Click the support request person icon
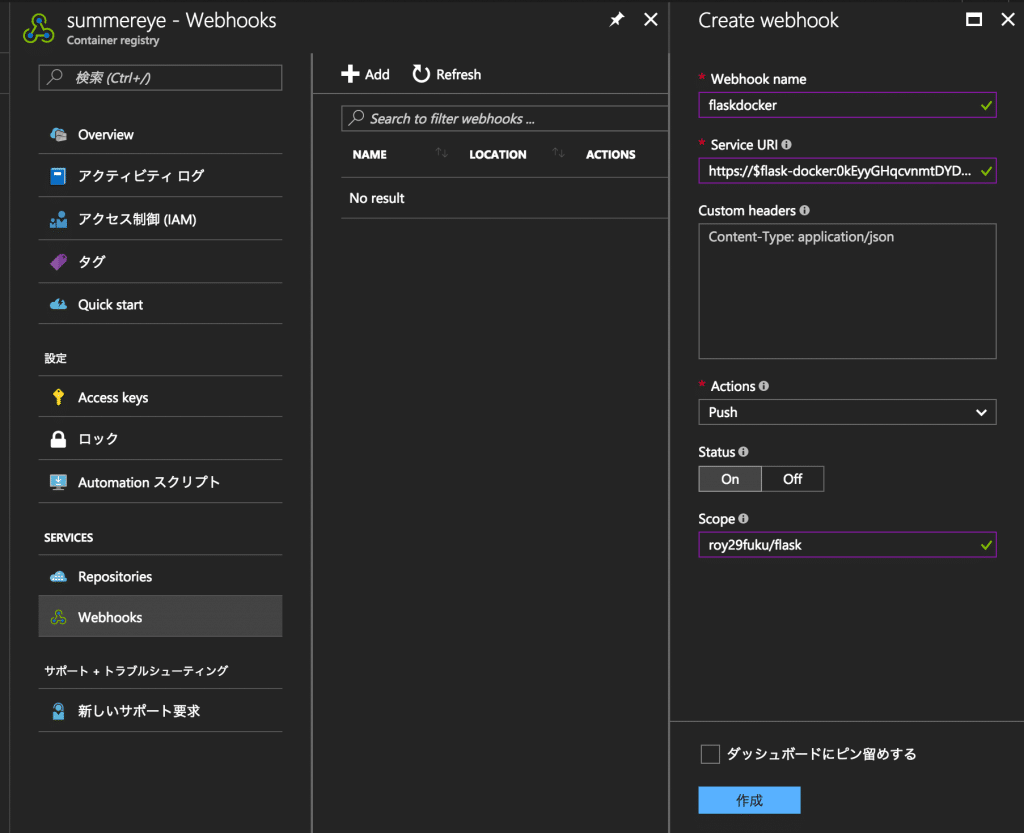Viewport: 1024px width, 833px height. [x=58, y=711]
